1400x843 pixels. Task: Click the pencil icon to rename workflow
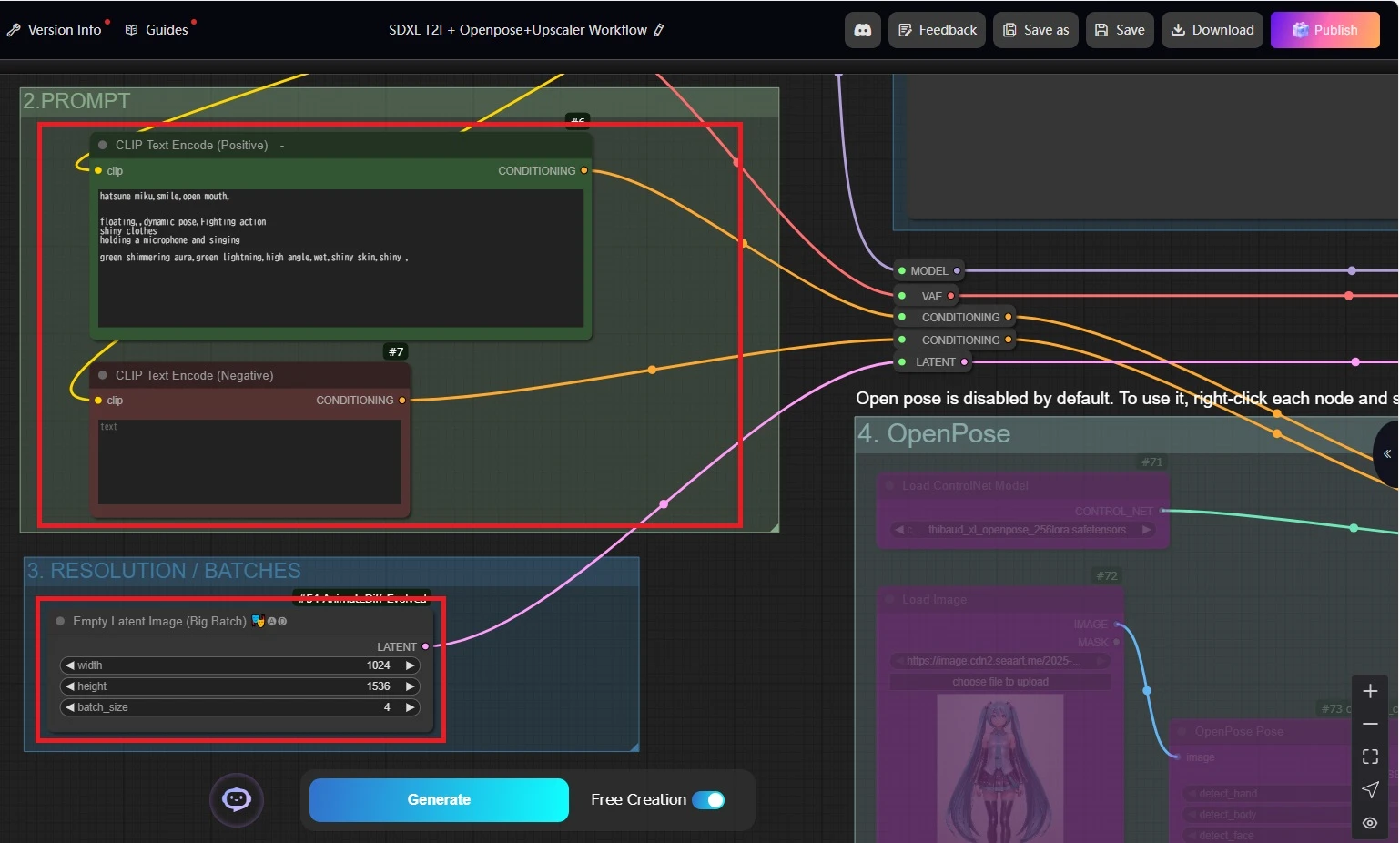(660, 30)
